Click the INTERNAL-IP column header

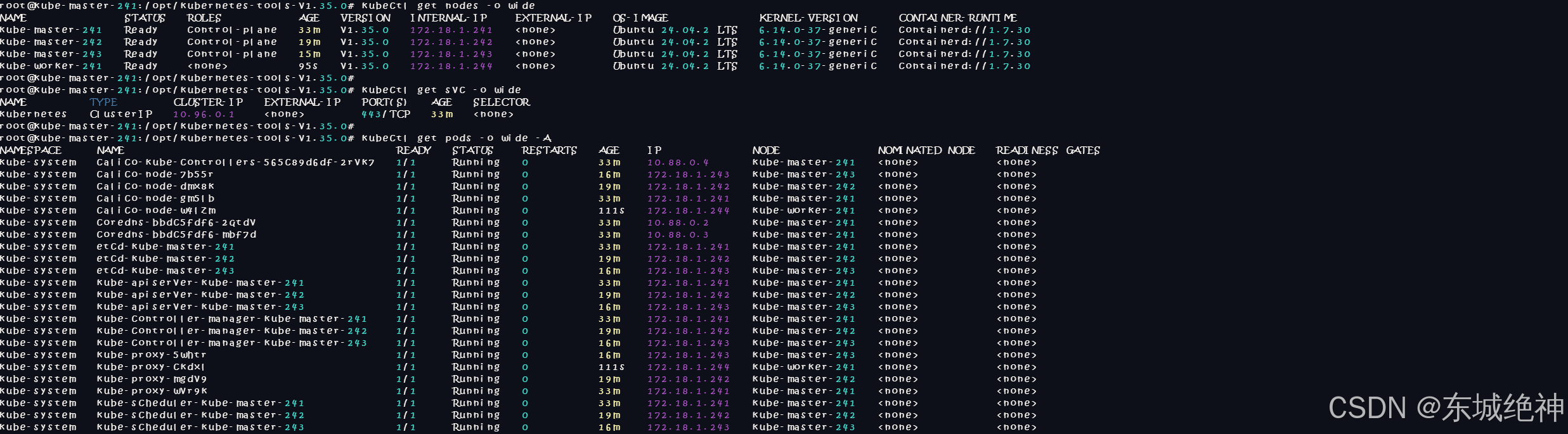click(x=449, y=18)
